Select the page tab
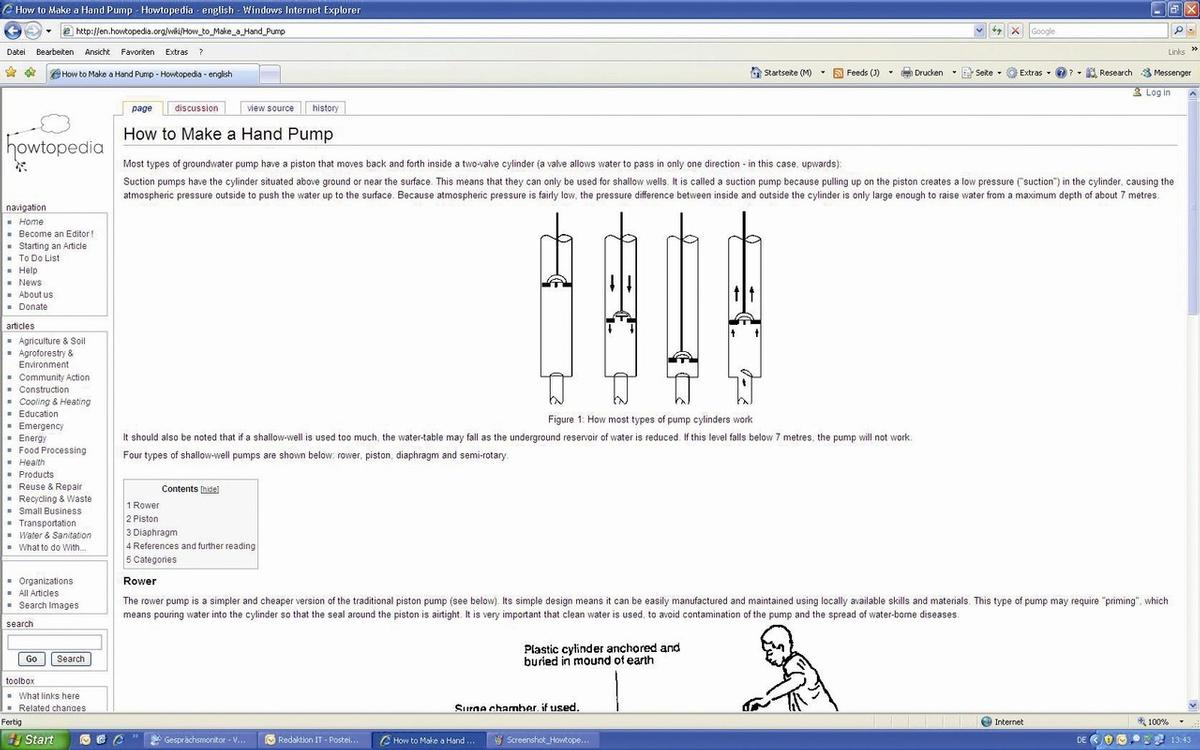 [142, 108]
